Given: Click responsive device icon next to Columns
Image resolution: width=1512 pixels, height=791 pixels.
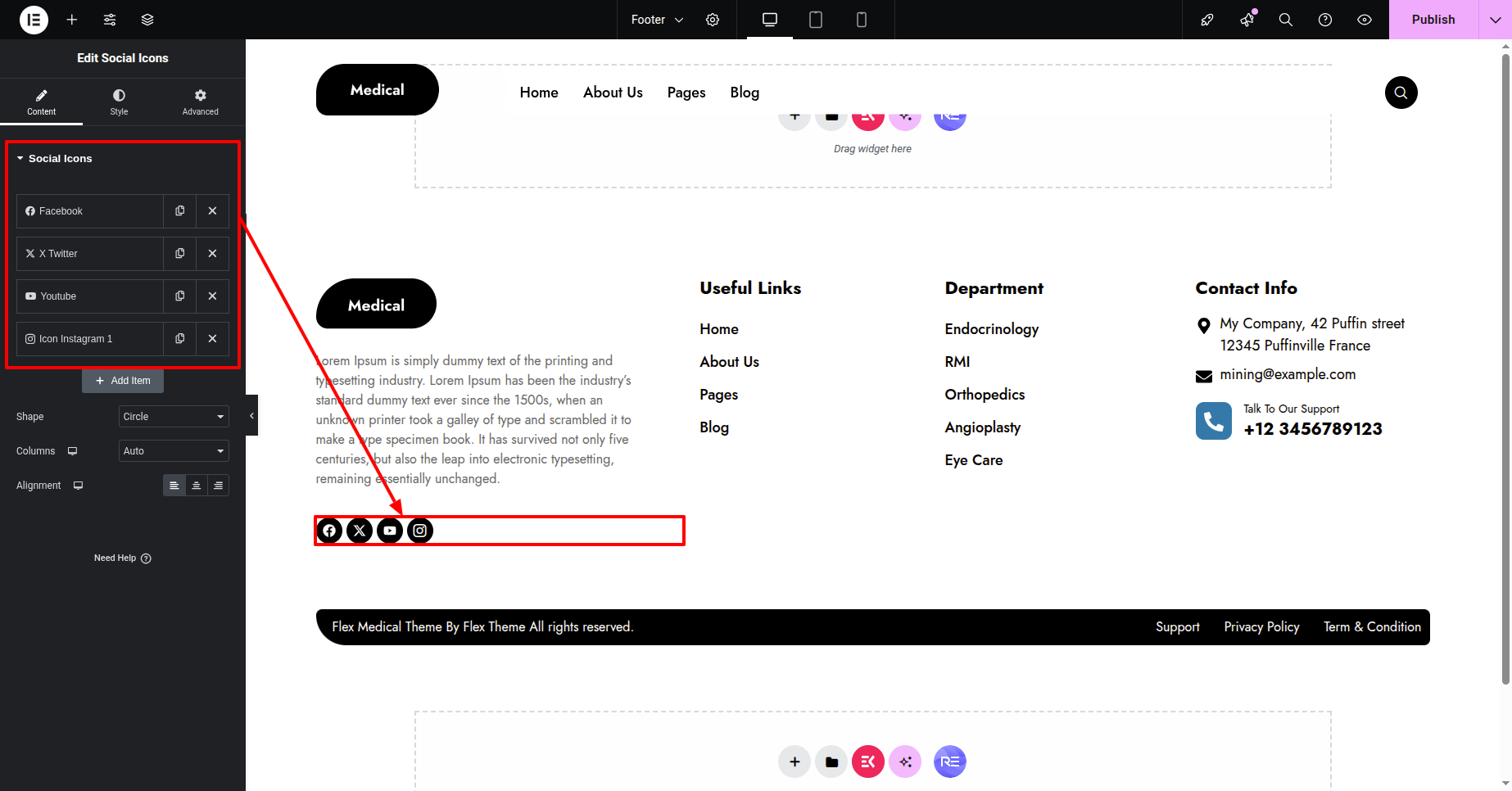Looking at the screenshot, I should point(73,451).
